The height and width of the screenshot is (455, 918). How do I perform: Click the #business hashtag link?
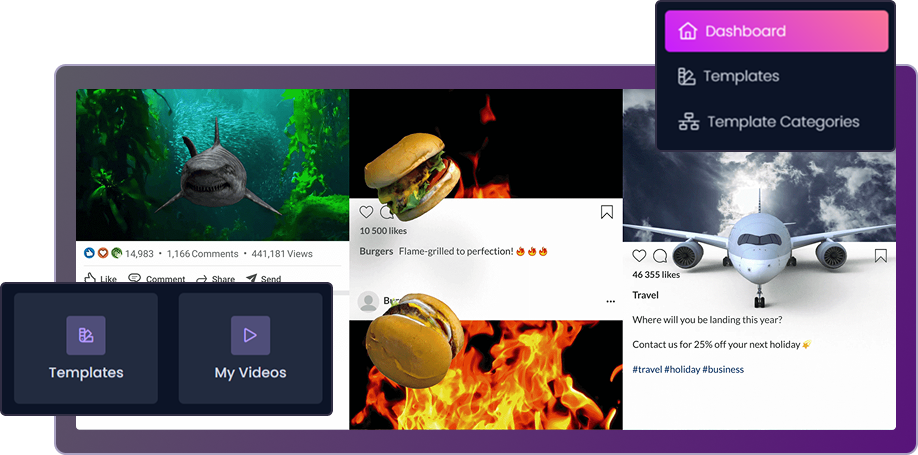[x=723, y=370]
